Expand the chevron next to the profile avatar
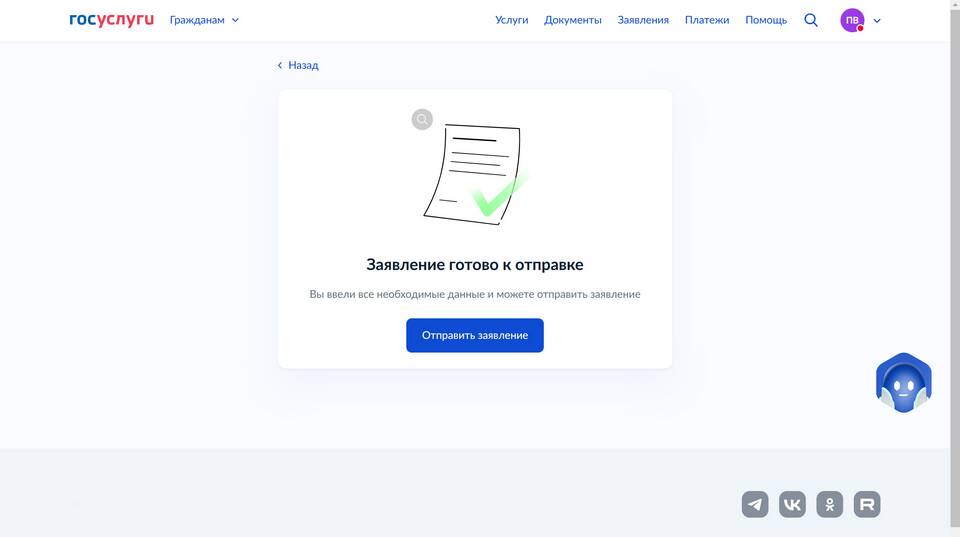Viewport: 960px width, 537px height. 877,20
